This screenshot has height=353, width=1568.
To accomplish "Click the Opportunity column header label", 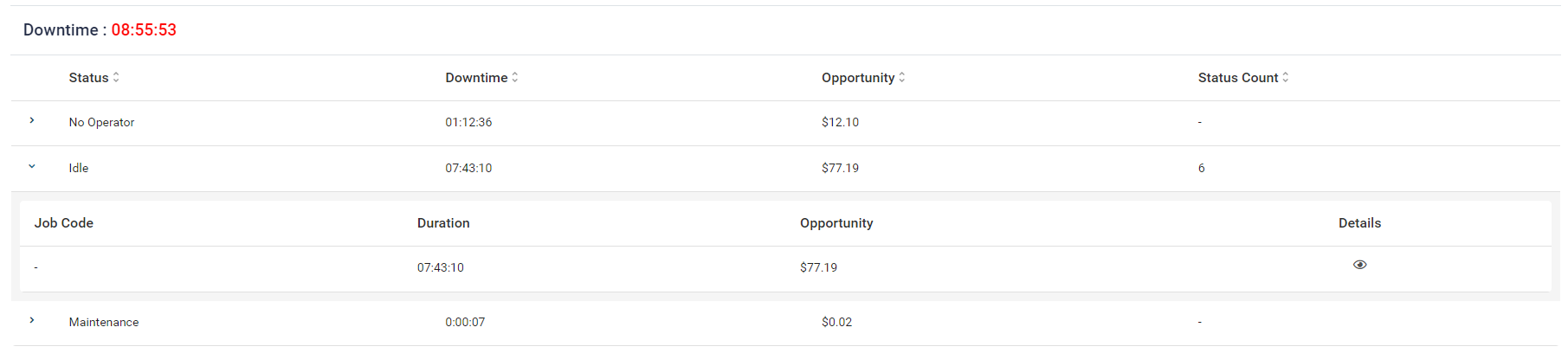I will tap(857, 78).
